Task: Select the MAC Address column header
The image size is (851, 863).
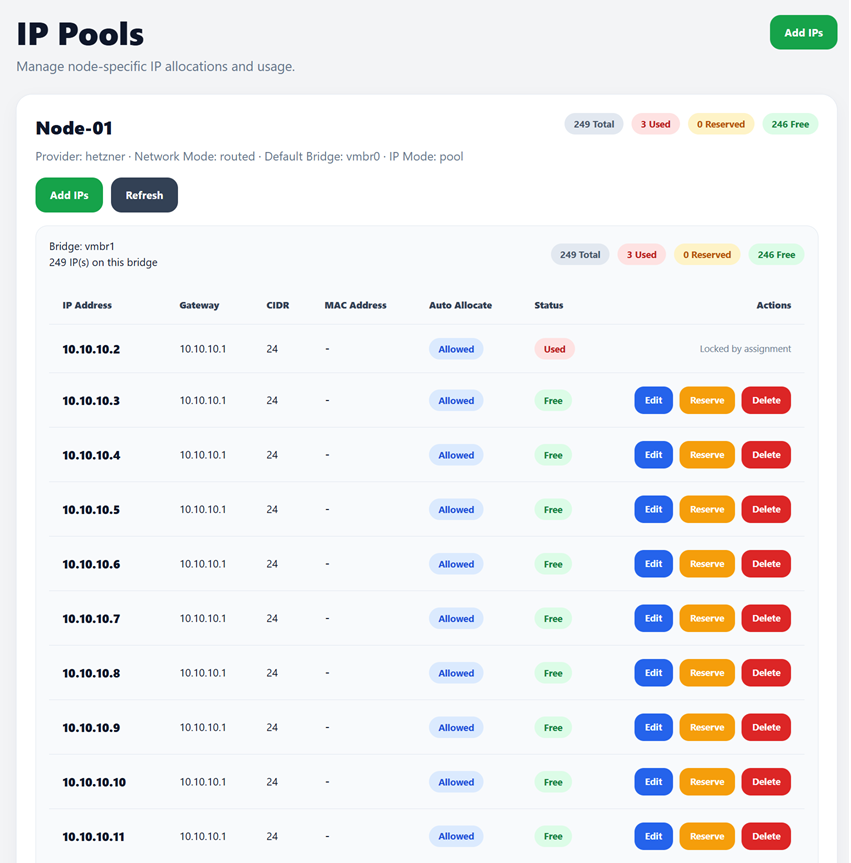Action: 355,305
